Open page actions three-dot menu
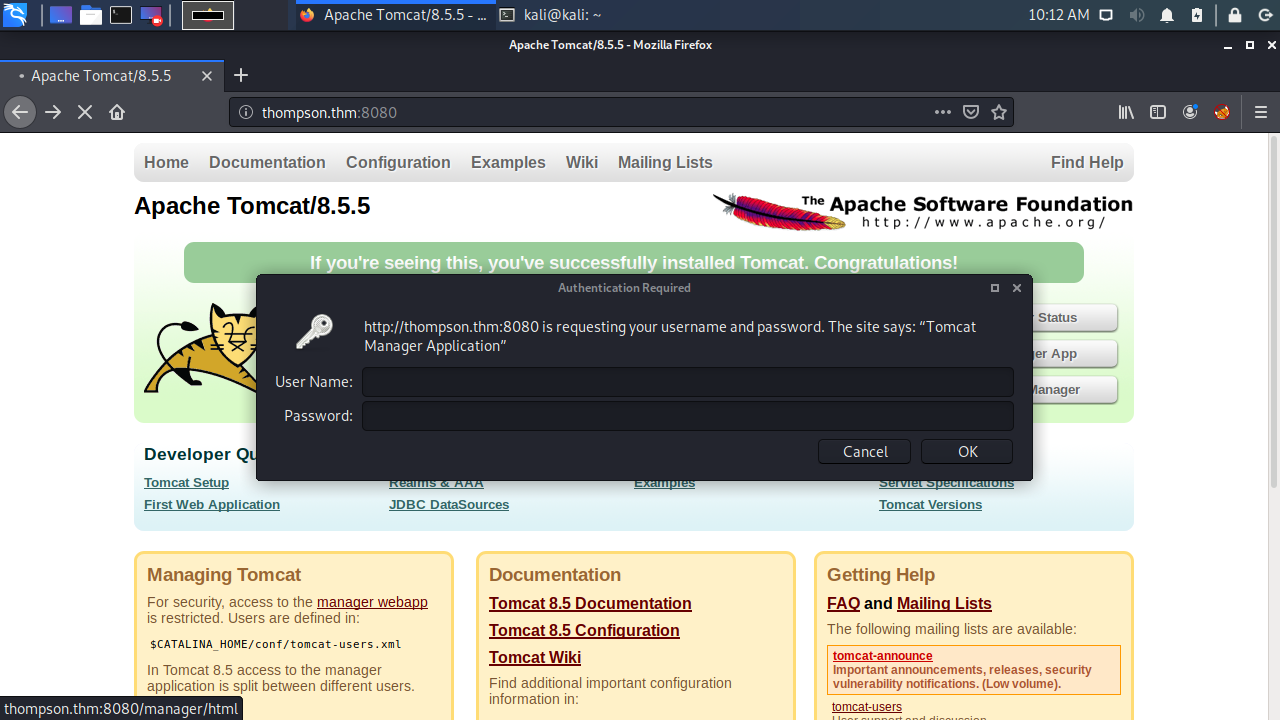 [x=942, y=112]
